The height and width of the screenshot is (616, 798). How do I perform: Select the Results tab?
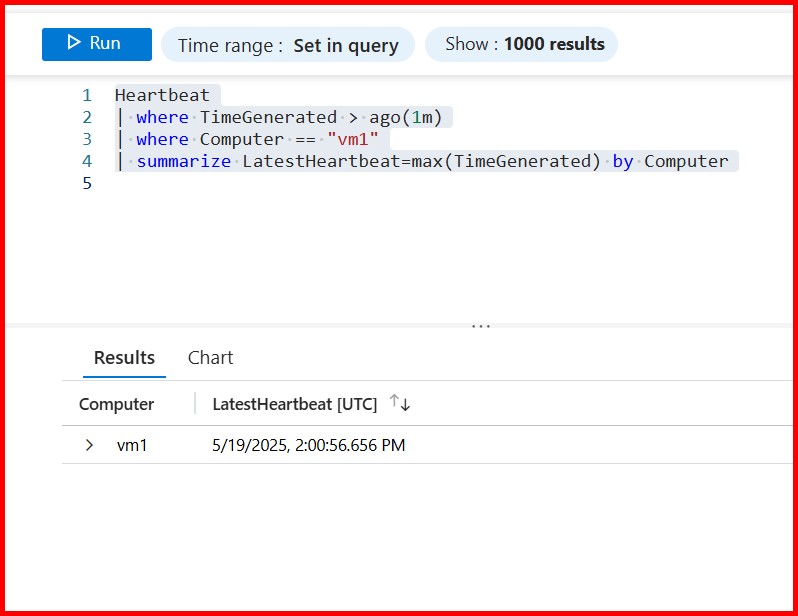[x=124, y=357]
